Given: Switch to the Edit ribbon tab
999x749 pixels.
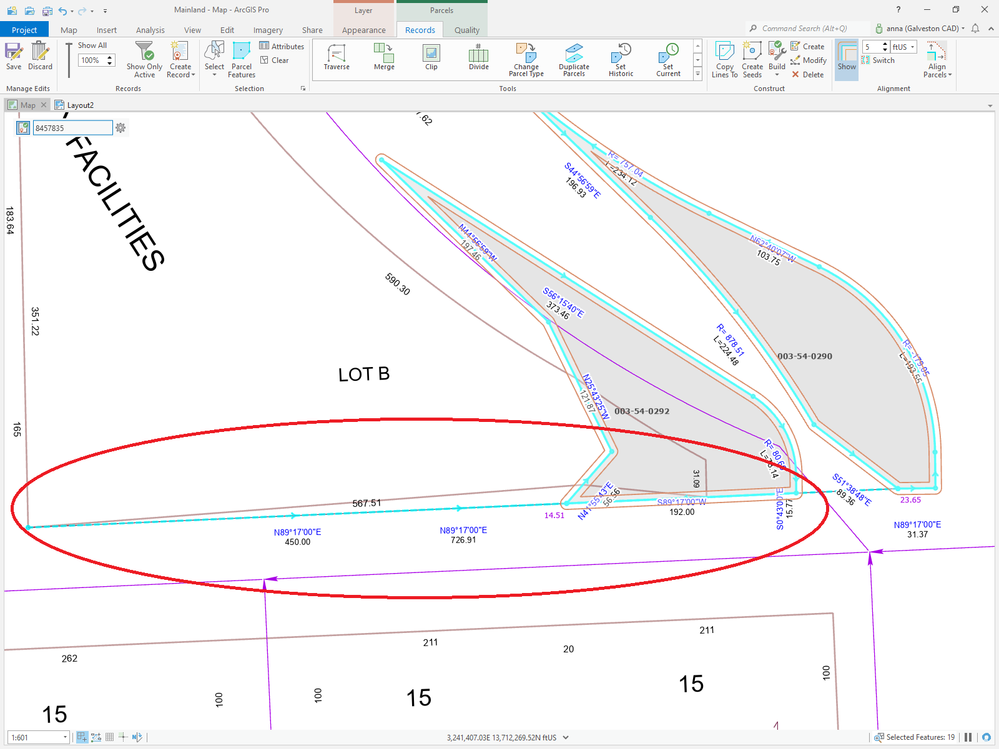Looking at the screenshot, I should (227, 30).
